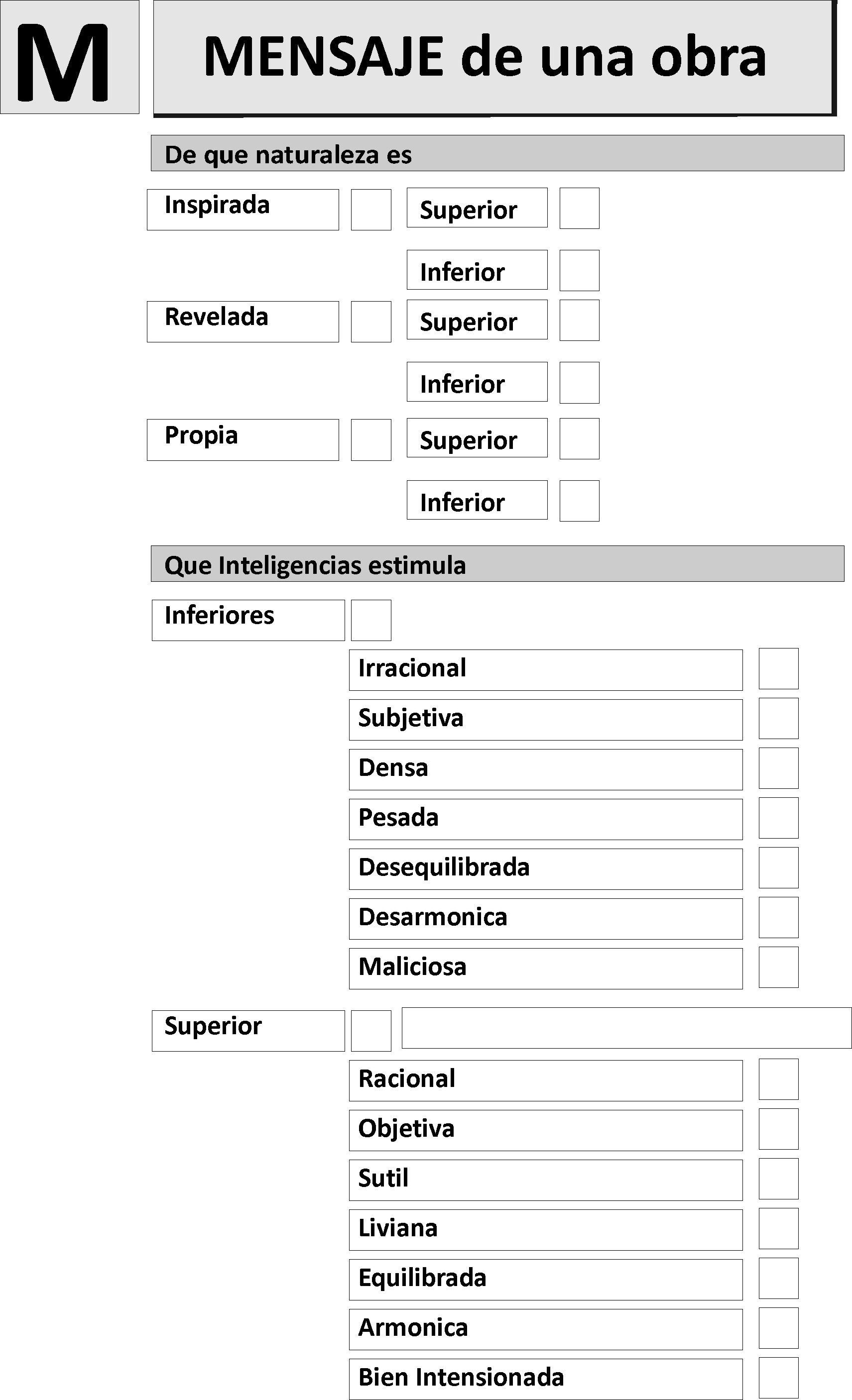Check the Objetiva box
Image resolution: width=852 pixels, height=1400 pixels.
[778, 1129]
